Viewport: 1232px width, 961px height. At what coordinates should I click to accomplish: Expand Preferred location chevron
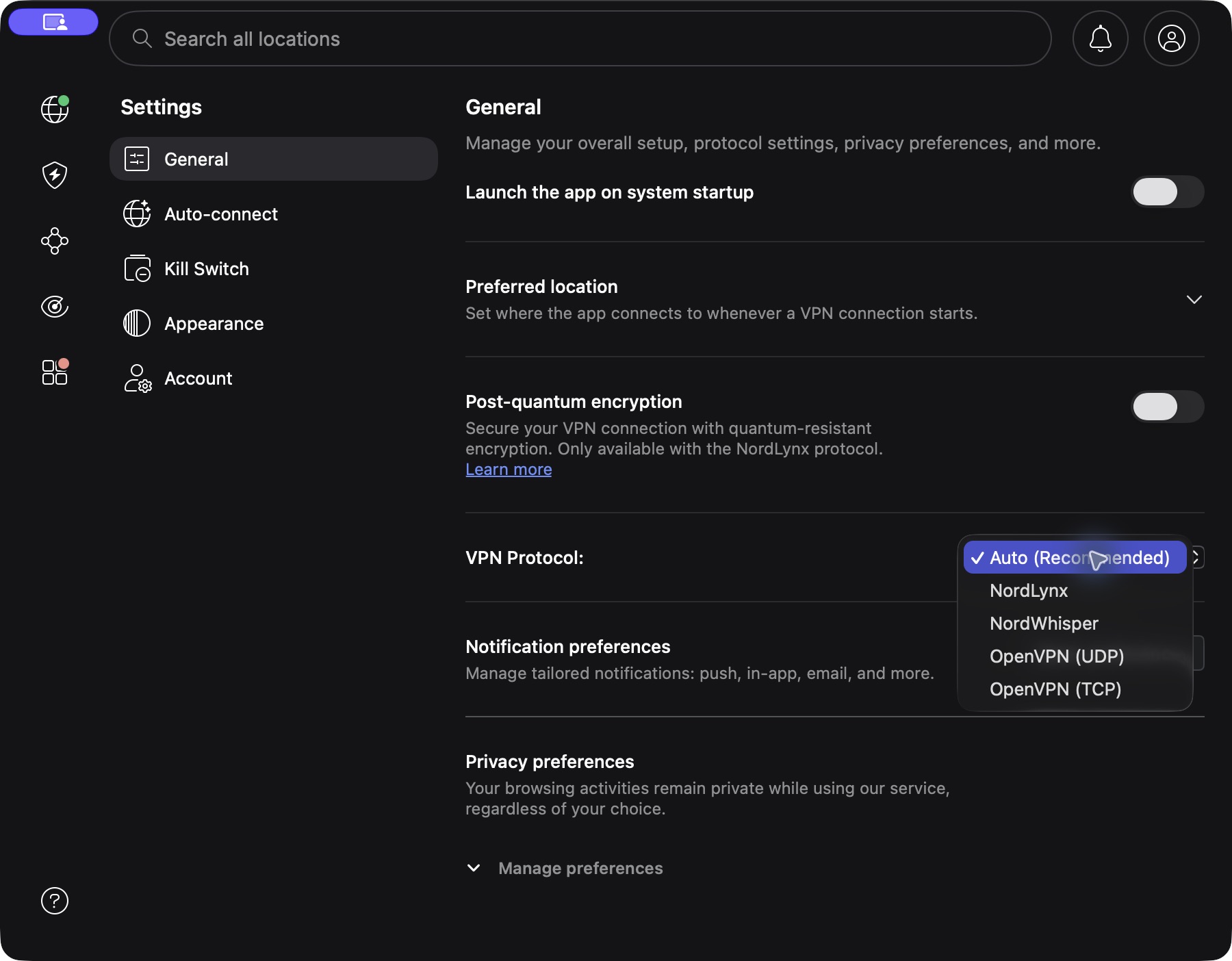[x=1194, y=300]
